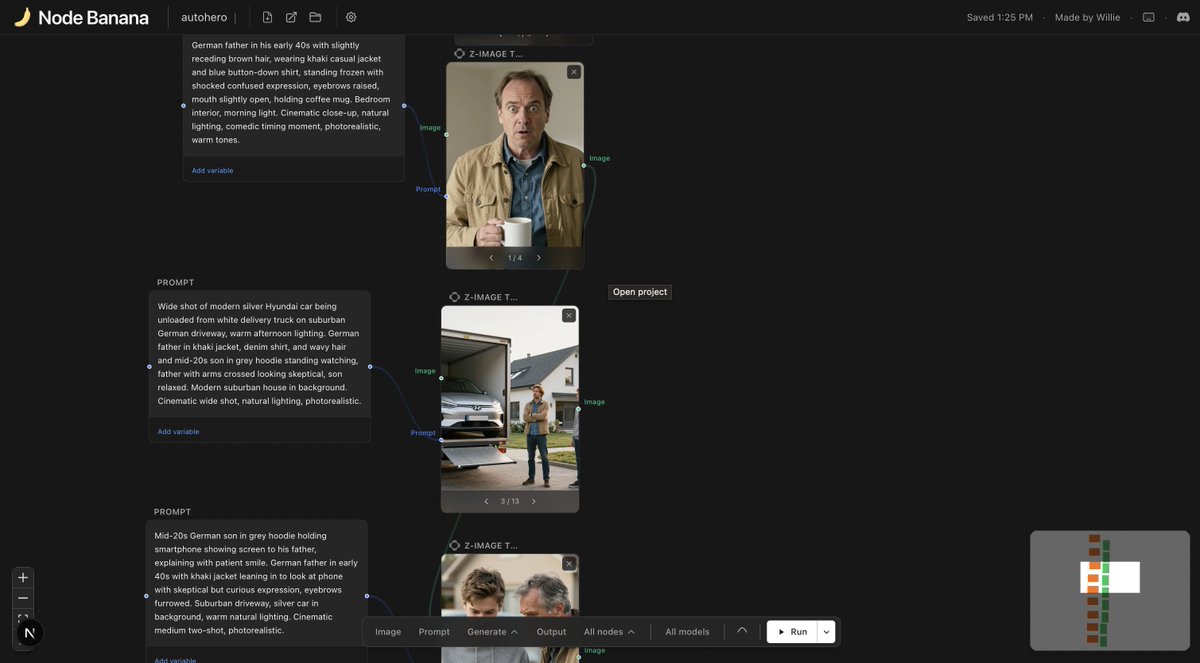Click Add variable under Hyundai car prompt
Screen dimensions: 1200x663
tap(178, 432)
